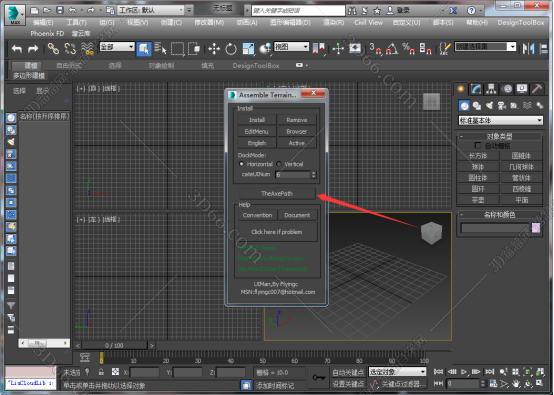Click the Mirror tool icon

point(529,48)
